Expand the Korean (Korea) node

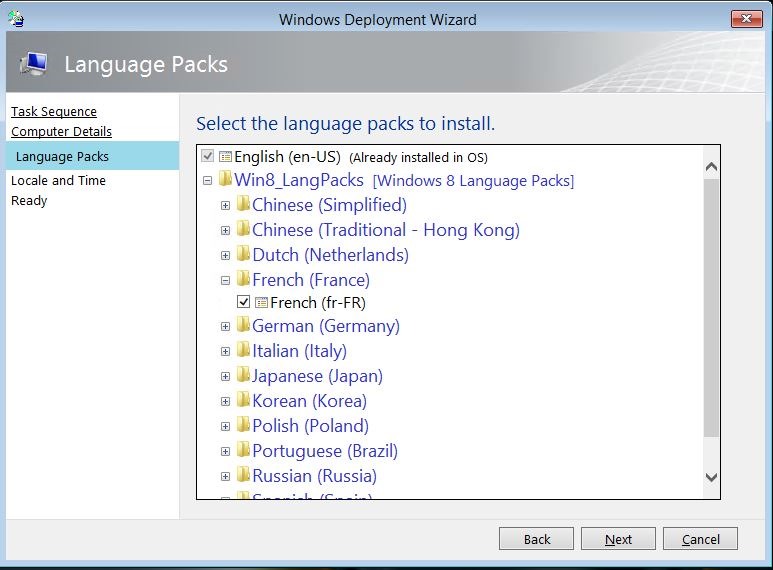pos(225,401)
